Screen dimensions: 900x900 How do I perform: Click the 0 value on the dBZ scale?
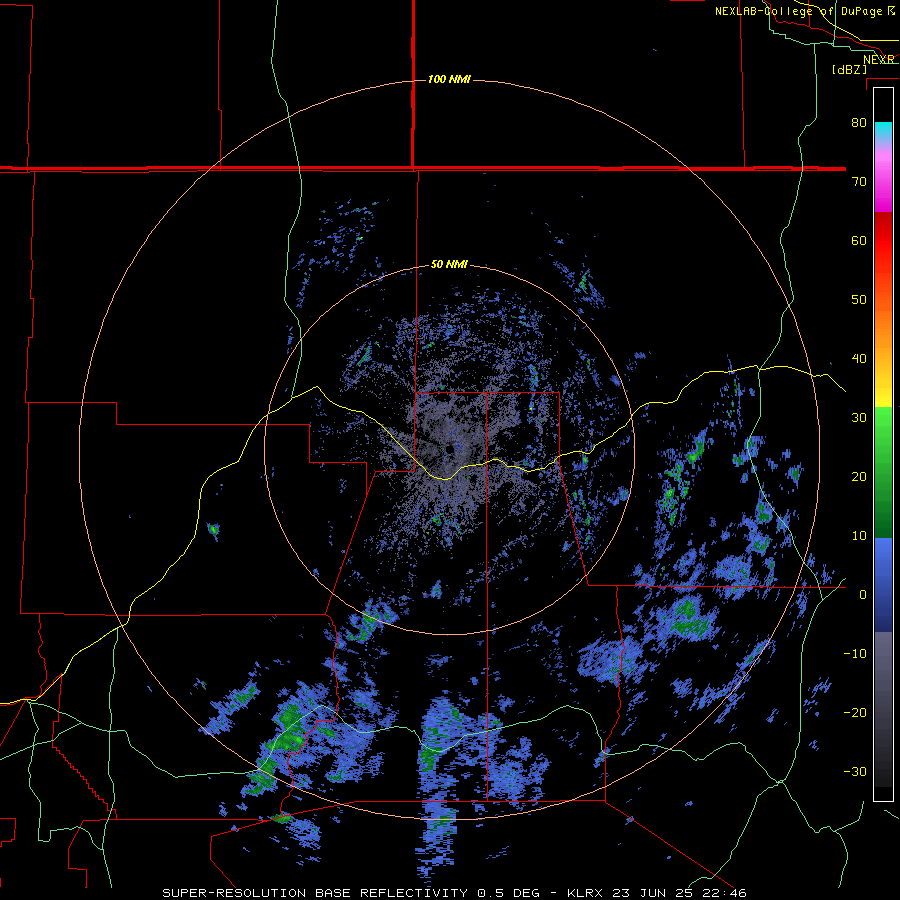point(863,595)
